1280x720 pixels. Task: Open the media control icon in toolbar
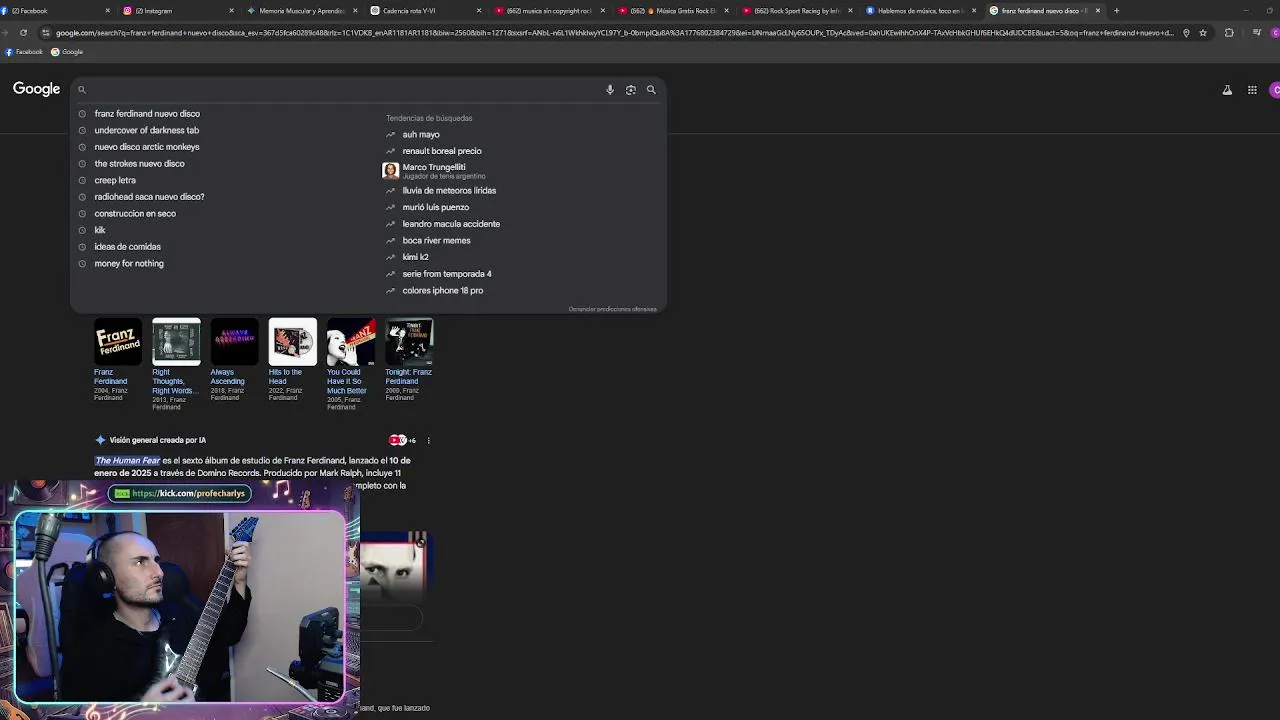click(x=1257, y=33)
